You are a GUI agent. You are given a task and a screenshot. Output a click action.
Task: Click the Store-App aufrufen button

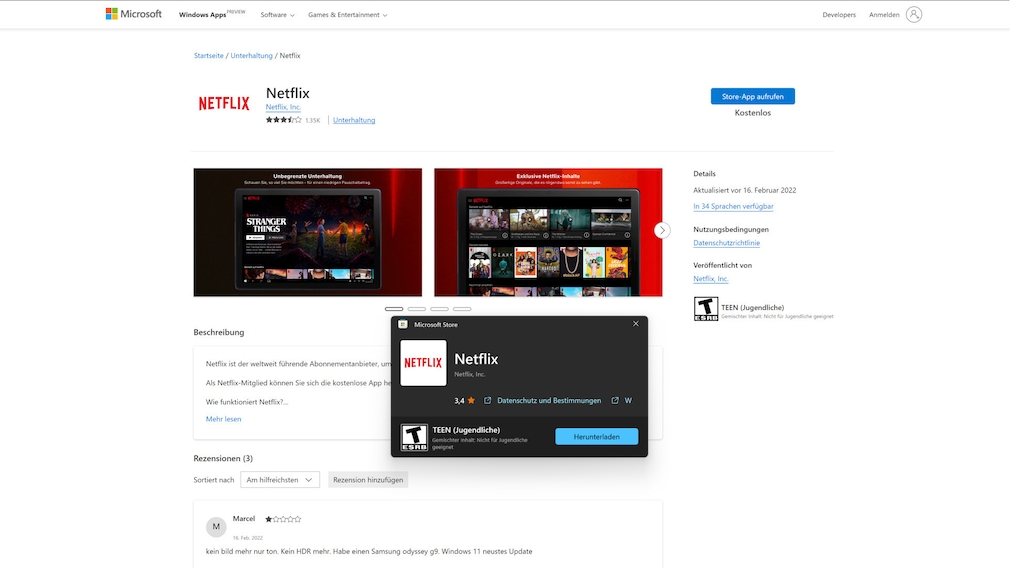coord(752,97)
